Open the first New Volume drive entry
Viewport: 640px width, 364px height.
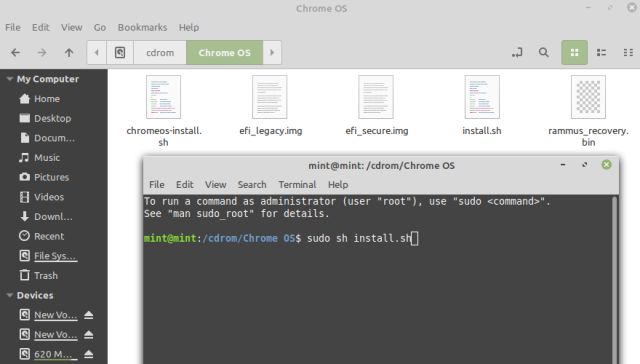tap(56, 315)
